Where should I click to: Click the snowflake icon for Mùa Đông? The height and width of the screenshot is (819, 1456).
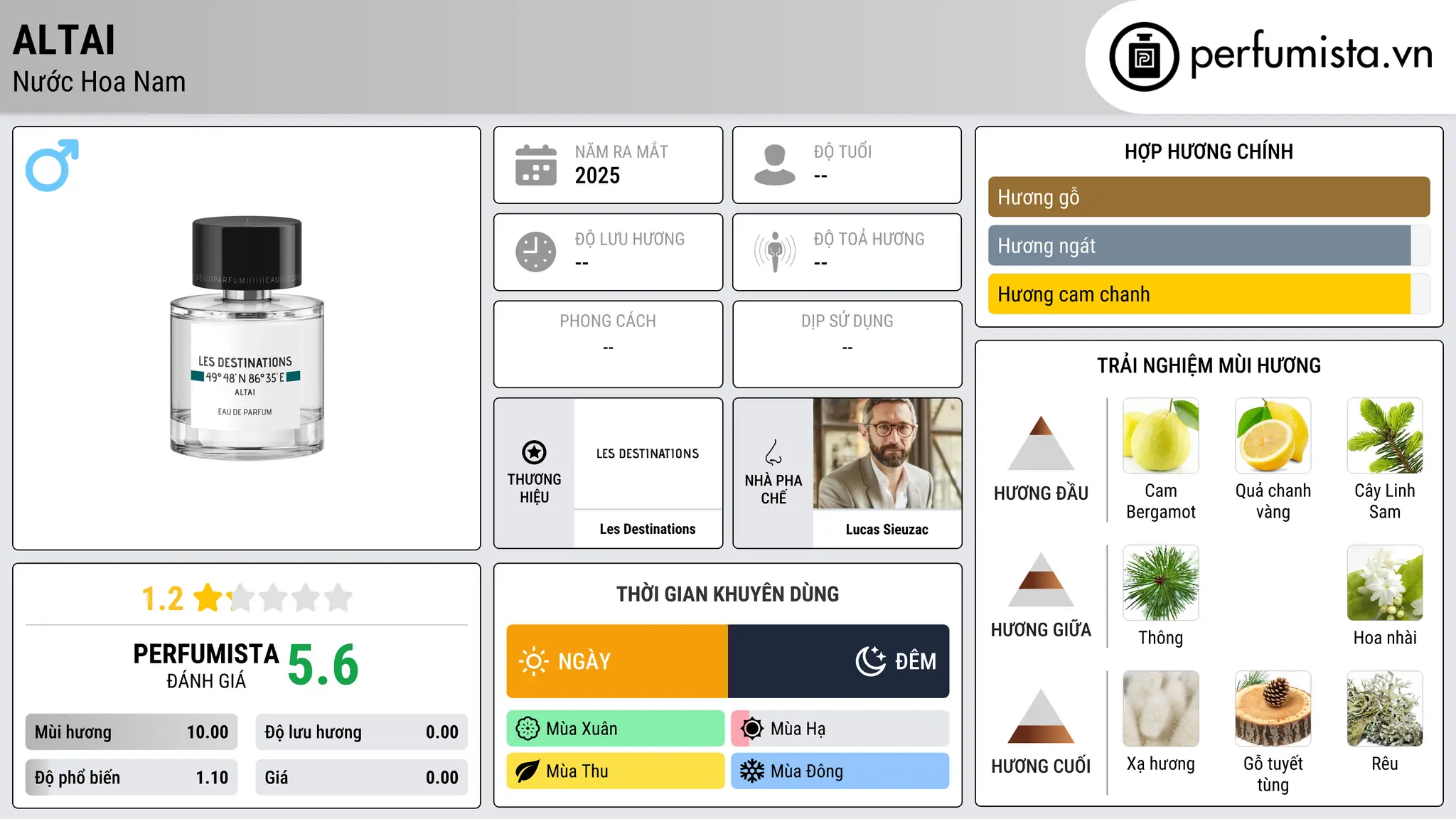752,771
